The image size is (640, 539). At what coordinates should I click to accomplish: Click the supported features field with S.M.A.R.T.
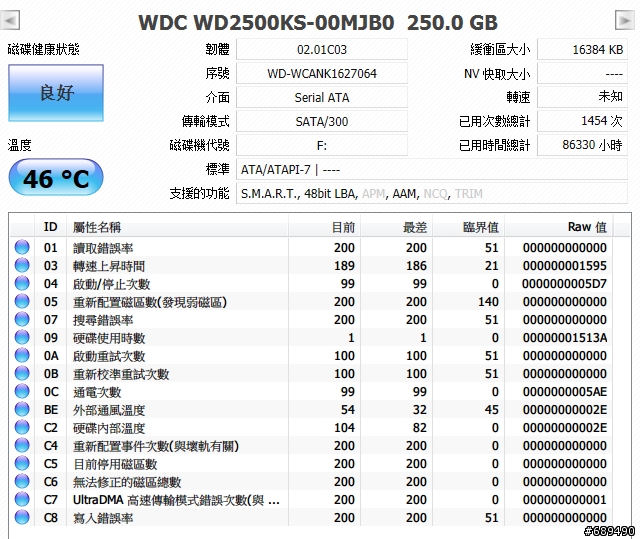tap(432, 193)
